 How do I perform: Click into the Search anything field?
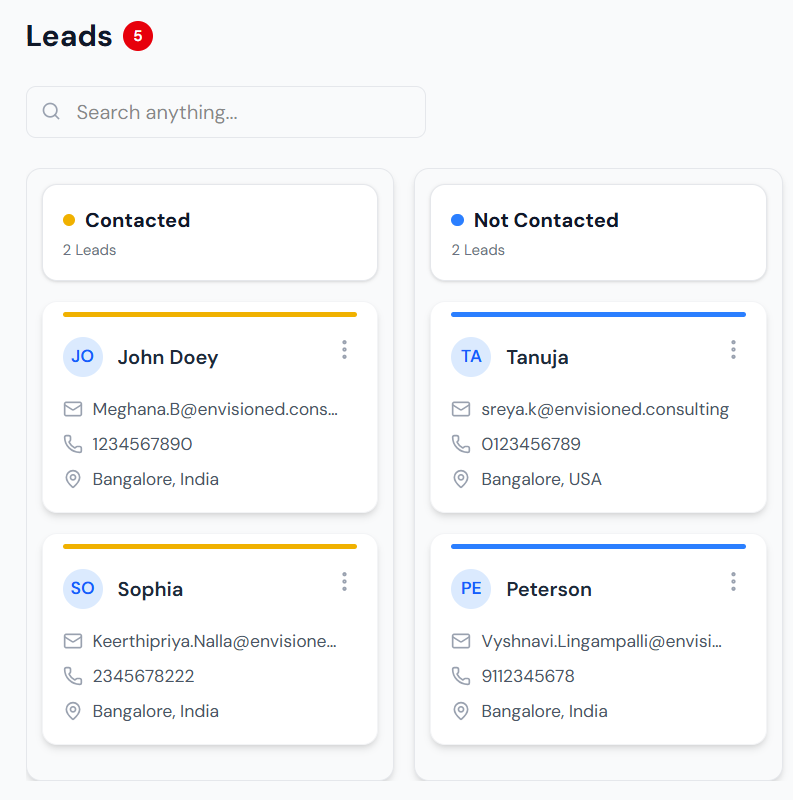(x=240, y=112)
